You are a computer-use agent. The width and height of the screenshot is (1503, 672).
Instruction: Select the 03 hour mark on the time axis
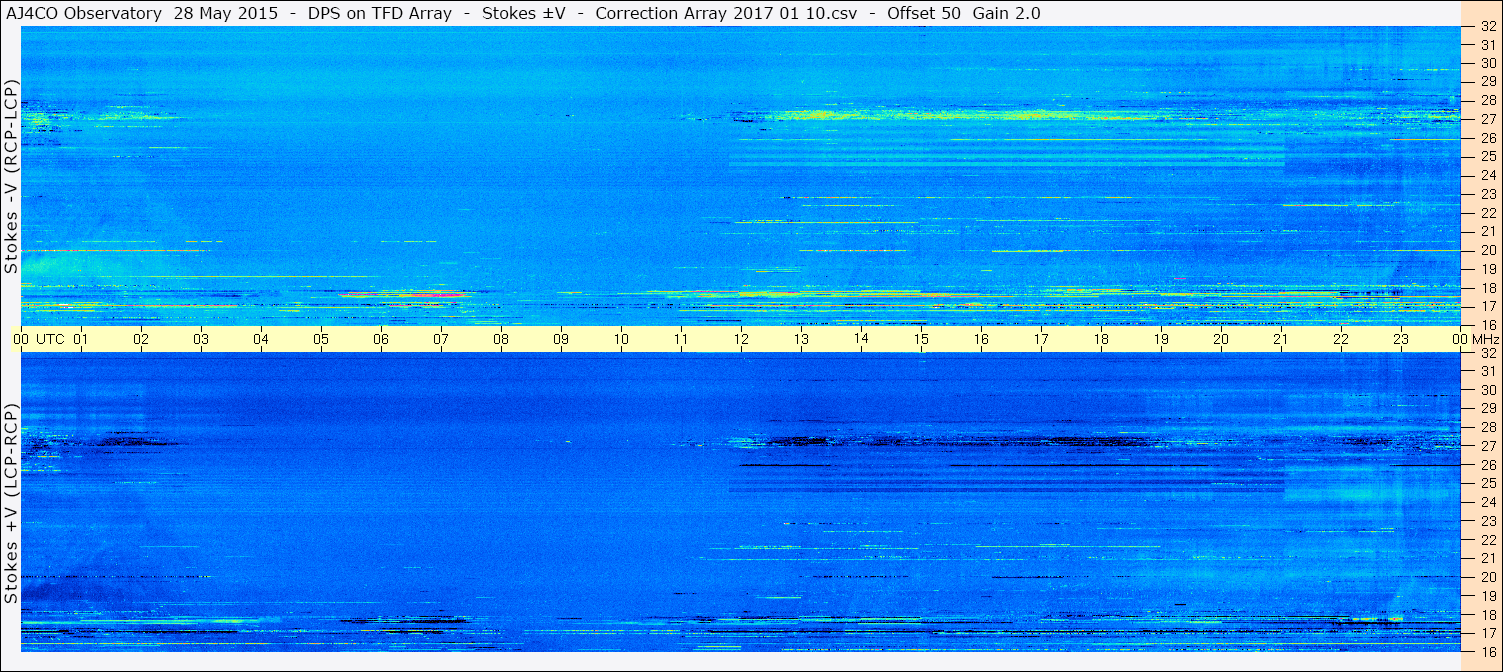(x=201, y=339)
